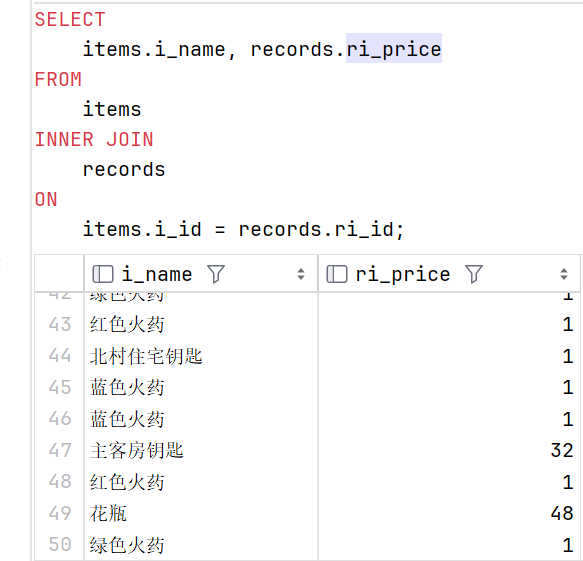Click the price cell showing 48
583x561 pixels.
(449, 513)
